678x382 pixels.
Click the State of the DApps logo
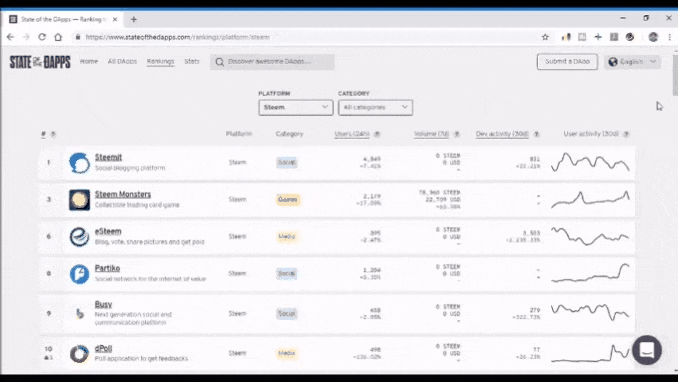point(40,62)
